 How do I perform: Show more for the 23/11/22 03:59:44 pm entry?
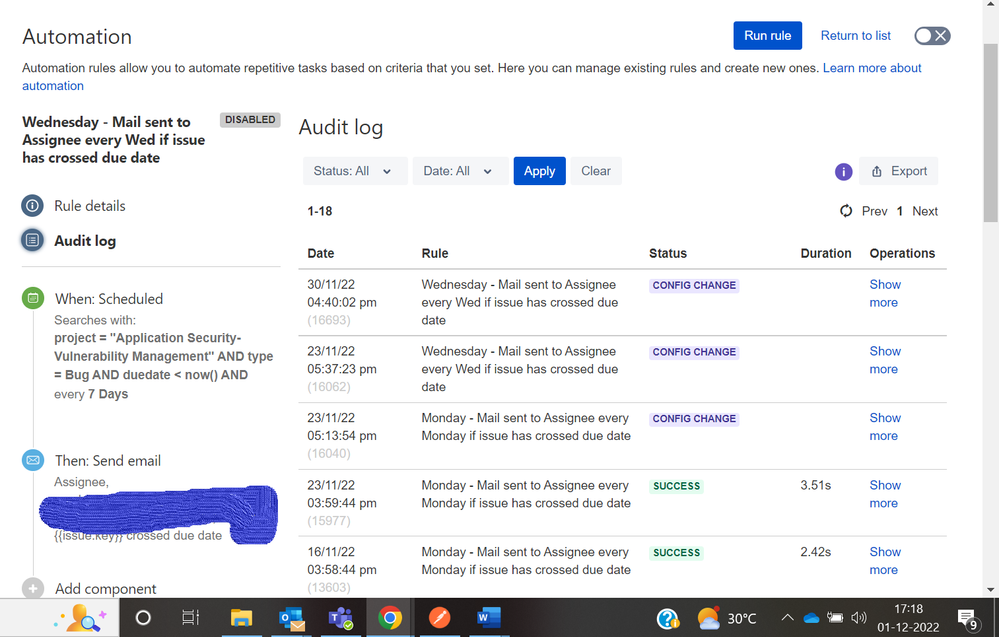click(x=885, y=494)
